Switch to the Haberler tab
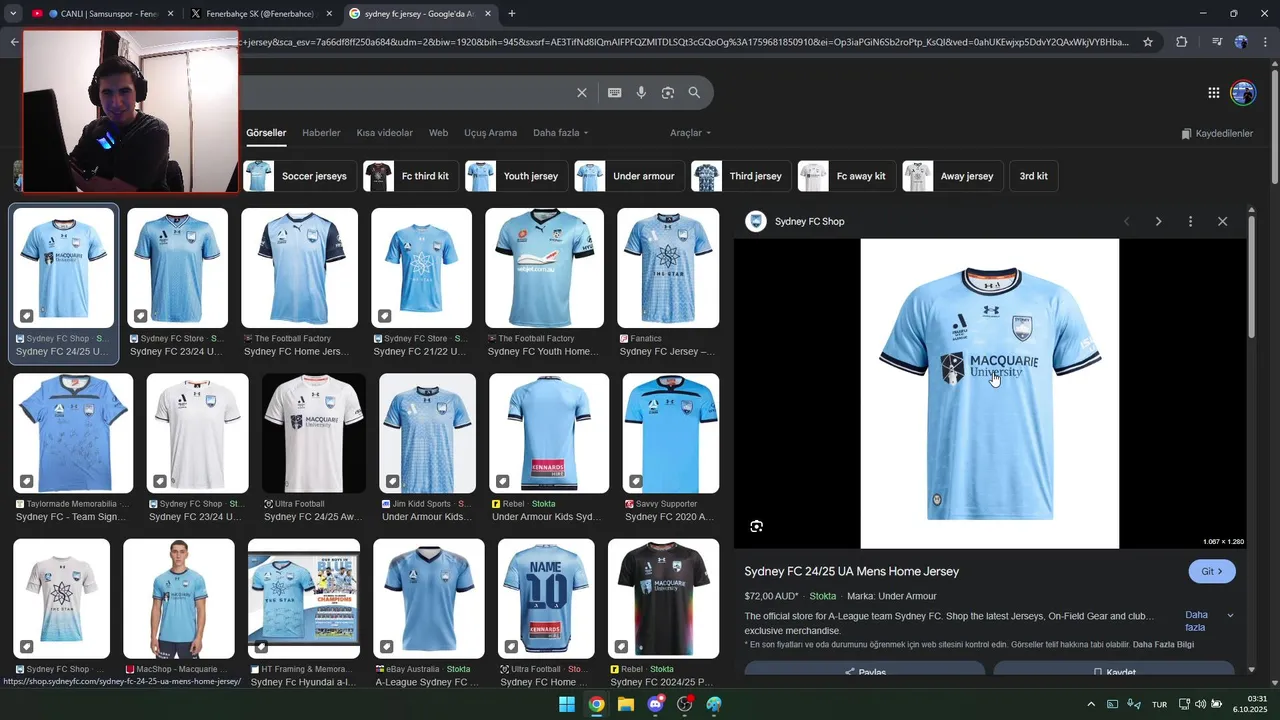 pyautogui.click(x=321, y=133)
